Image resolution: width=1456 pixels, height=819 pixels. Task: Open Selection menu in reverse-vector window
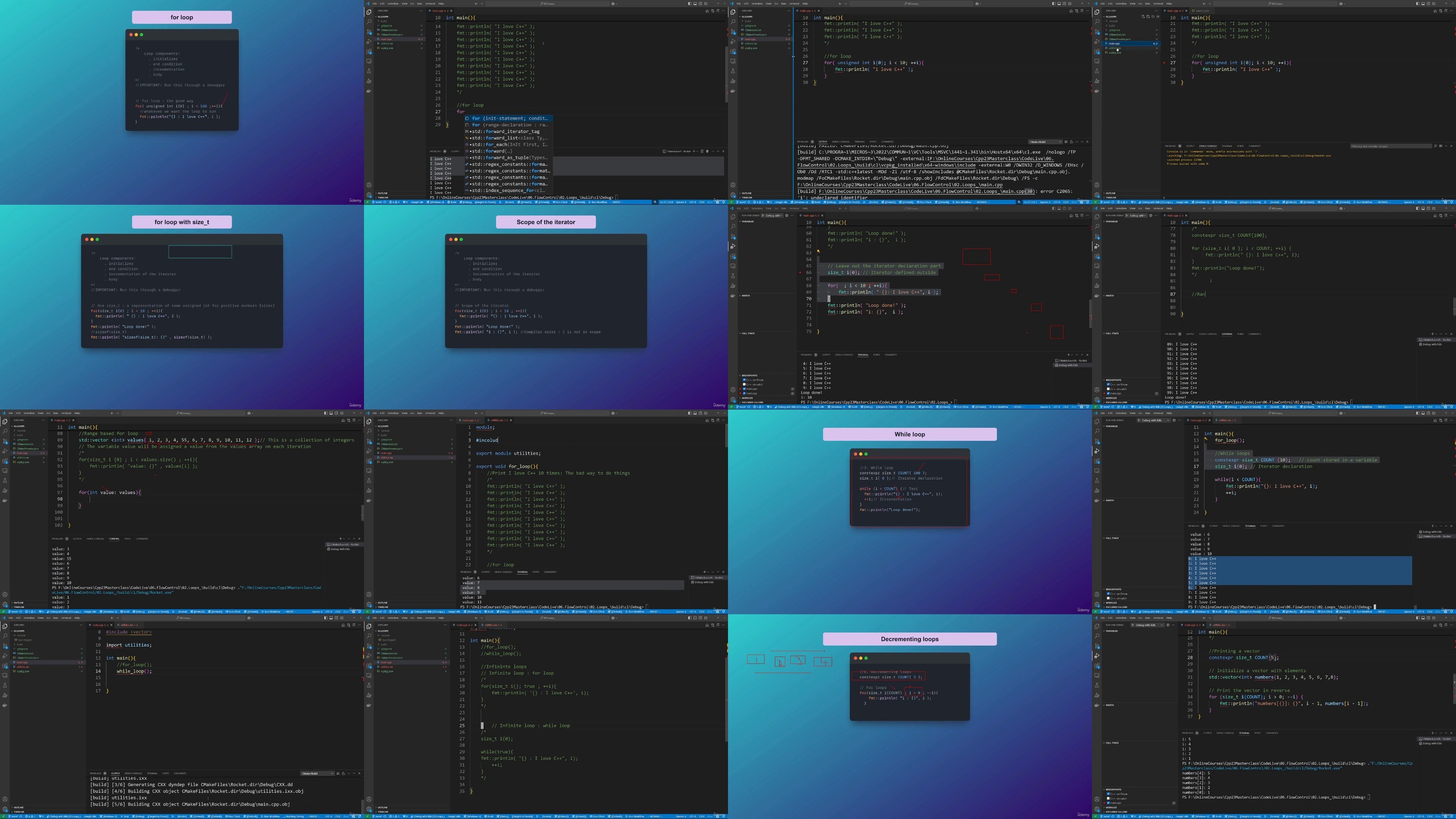pyautogui.click(x=1121, y=618)
